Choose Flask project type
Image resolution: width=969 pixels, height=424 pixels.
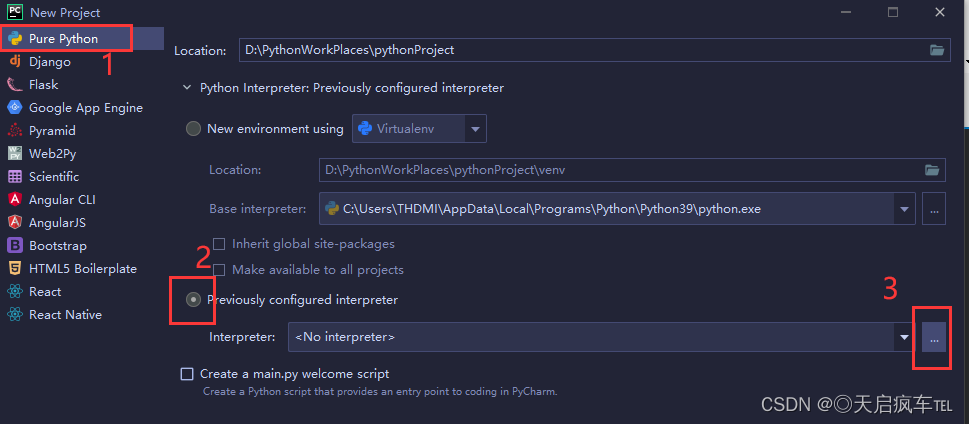tap(82, 85)
